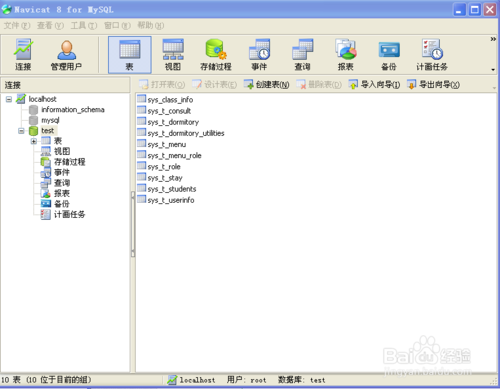Select mysql database in tree
The height and width of the screenshot is (389, 500).
tap(50, 120)
